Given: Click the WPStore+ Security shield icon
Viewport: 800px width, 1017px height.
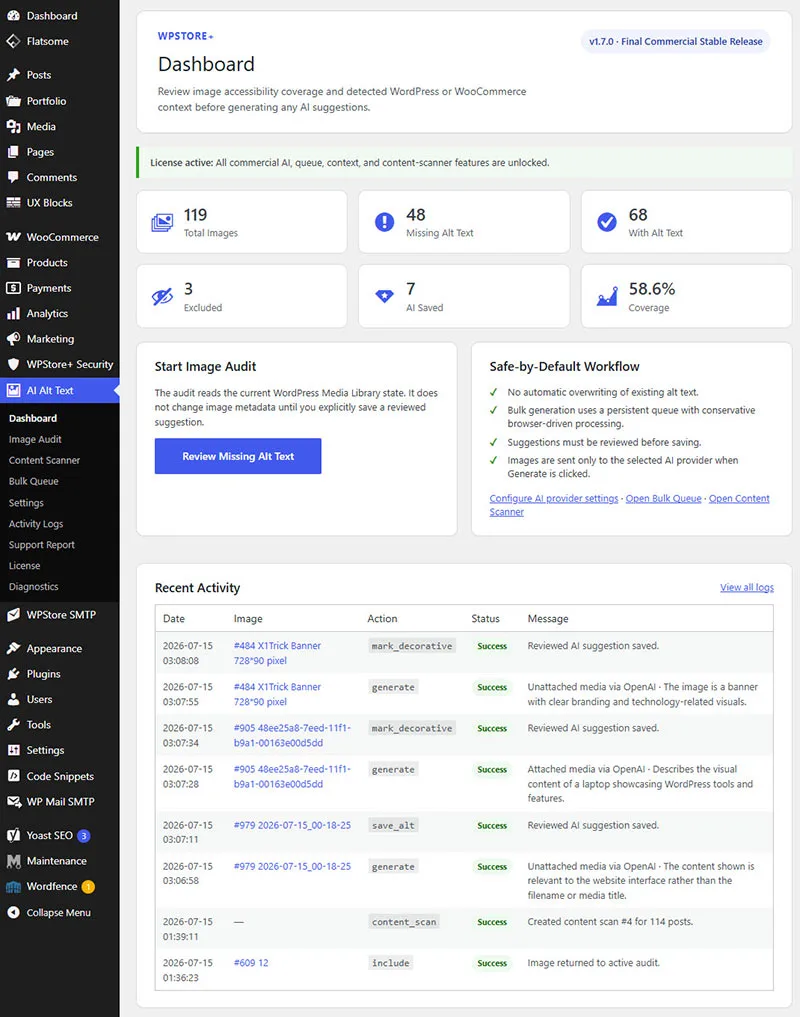Looking at the screenshot, I should [13, 364].
